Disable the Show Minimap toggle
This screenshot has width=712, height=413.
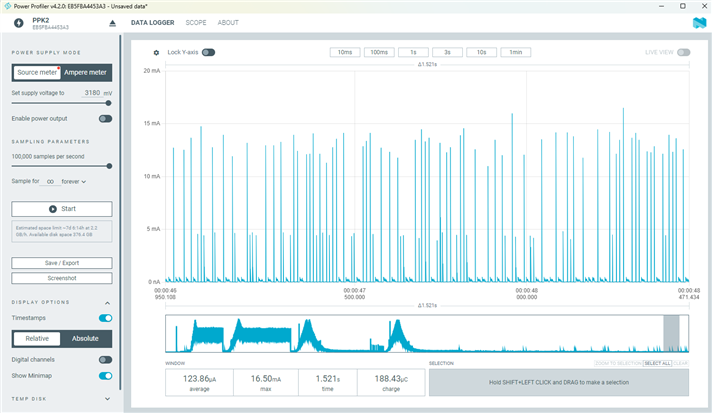pos(105,376)
